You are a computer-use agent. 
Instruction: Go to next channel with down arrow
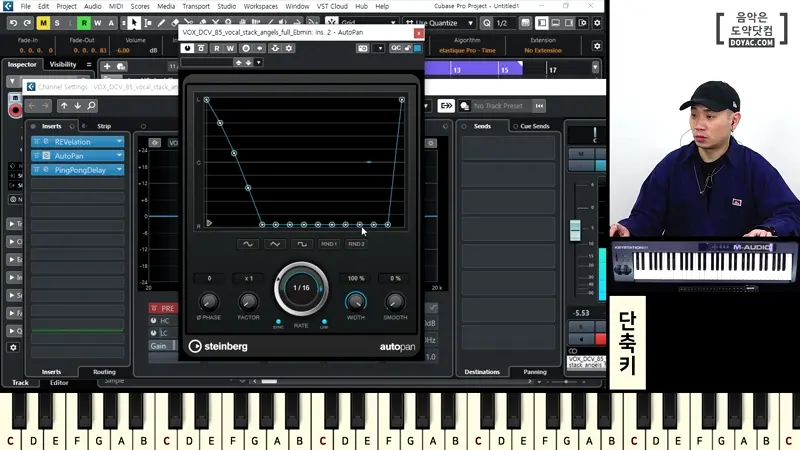[x=78, y=106]
